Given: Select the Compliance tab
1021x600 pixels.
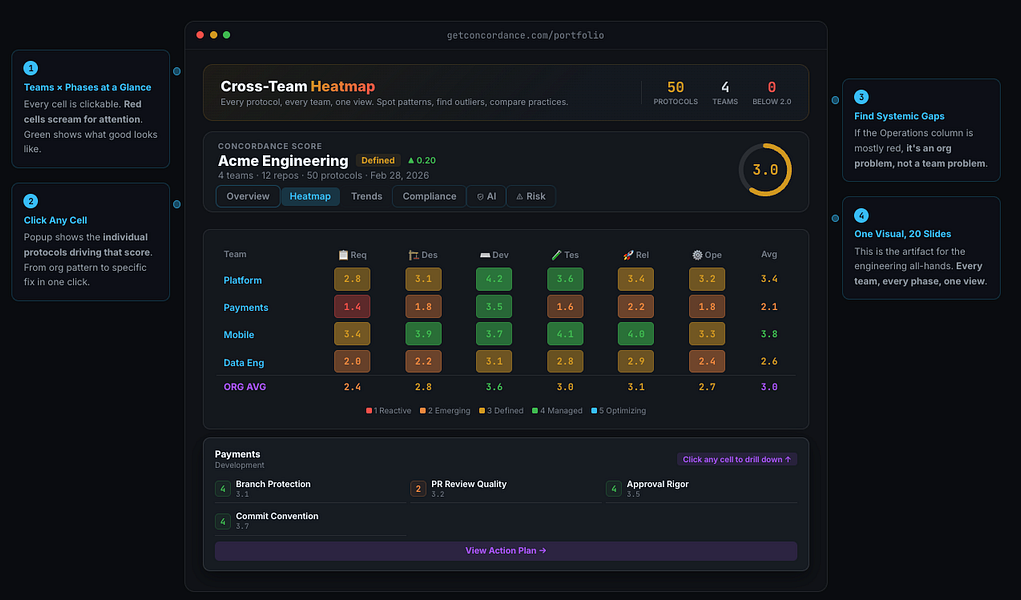Looking at the screenshot, I should [x=429, y=196].
